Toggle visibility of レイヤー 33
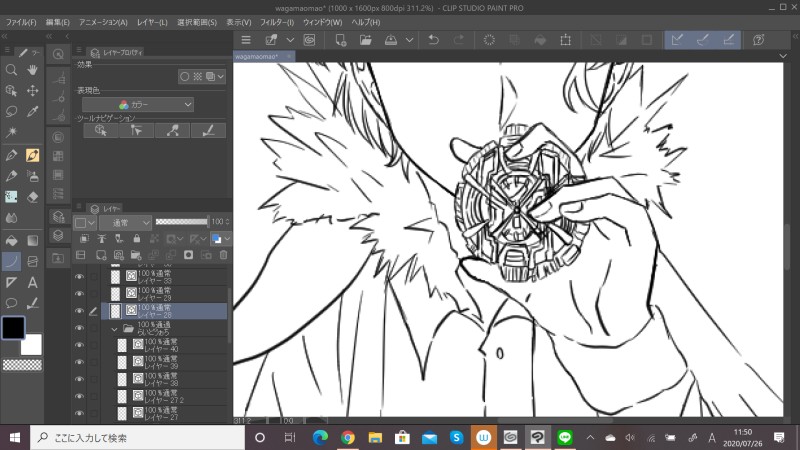 (79, 277)
